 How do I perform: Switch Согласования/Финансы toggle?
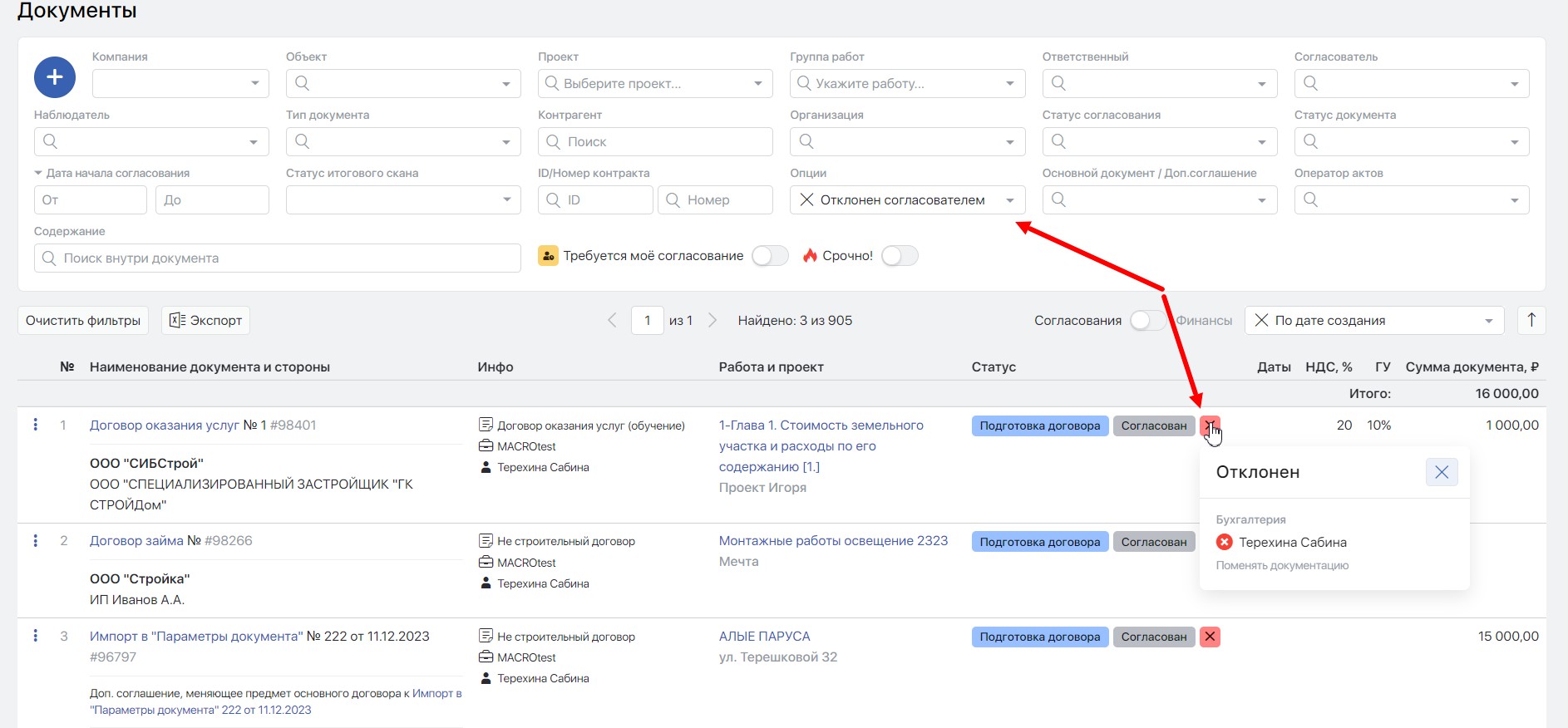tap(1147, 320)
